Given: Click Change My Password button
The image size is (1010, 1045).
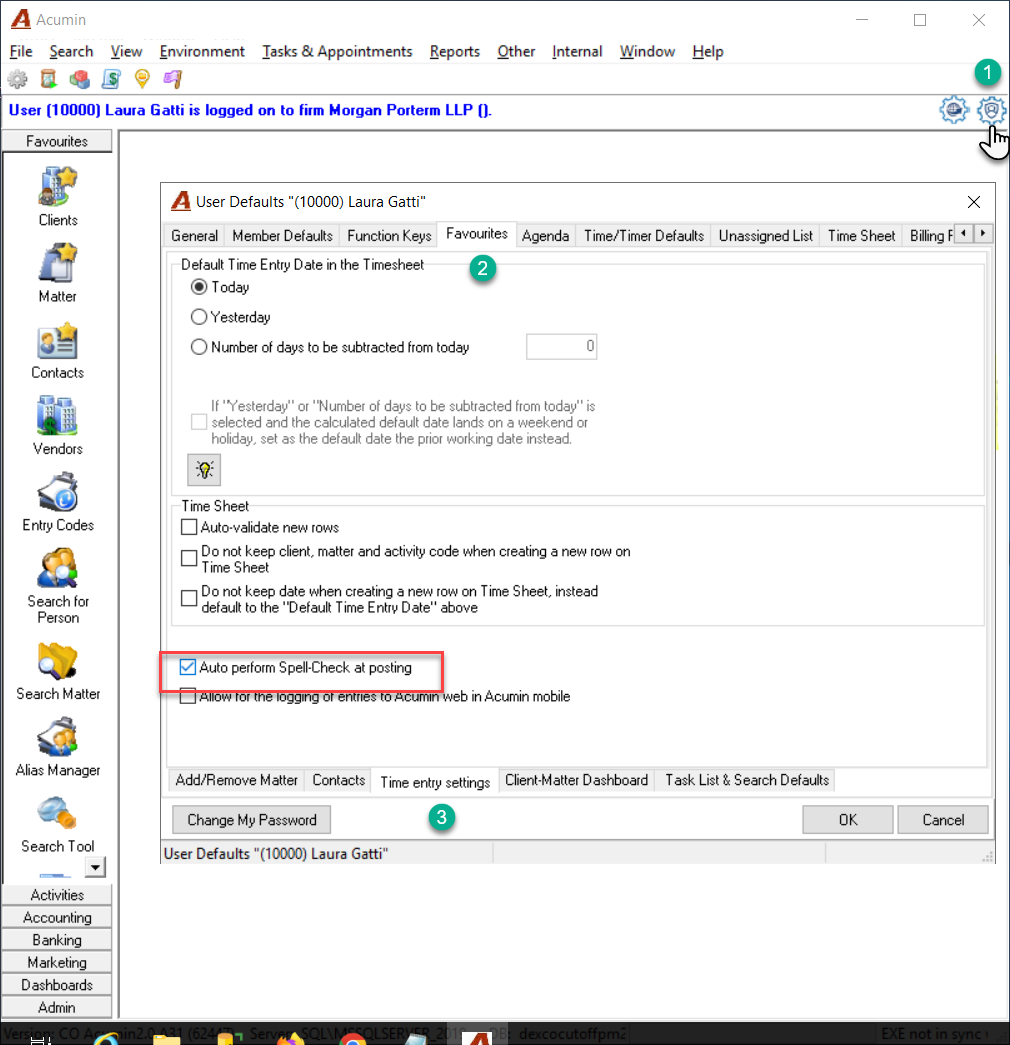Looking at the screenshot, I should point(251,820).
